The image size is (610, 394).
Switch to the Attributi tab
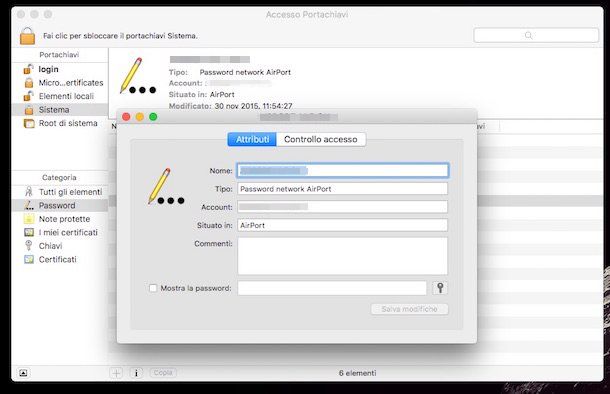coord(252,139)
